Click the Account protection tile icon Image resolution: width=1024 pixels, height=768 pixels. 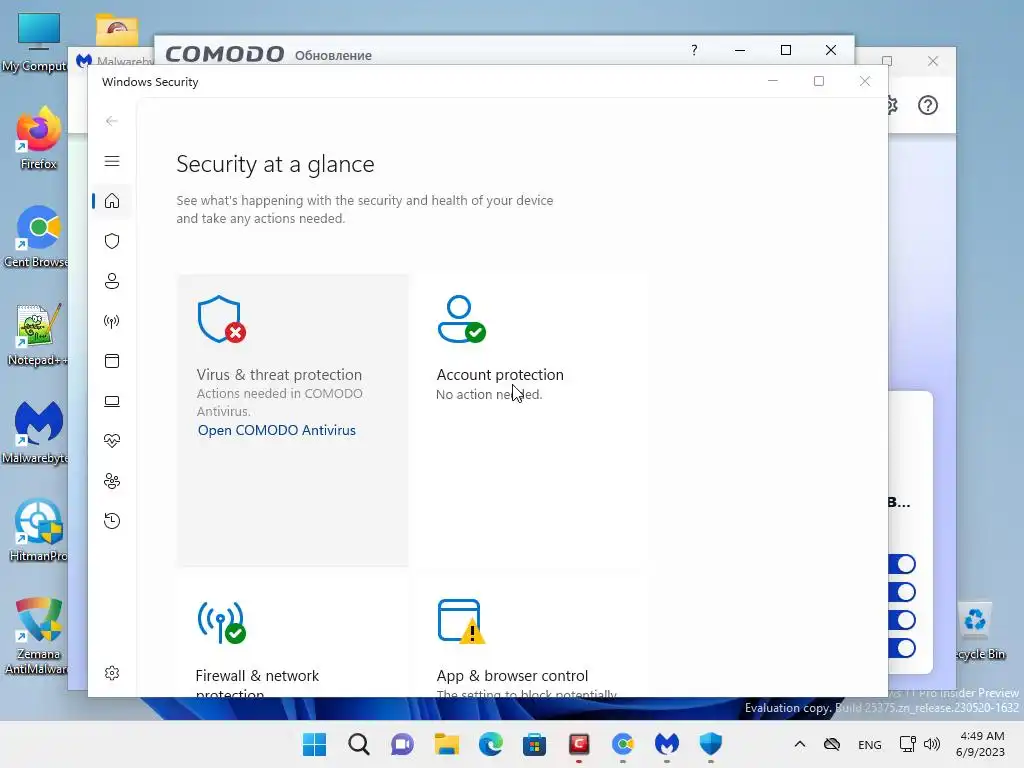click(x=462, y=319)
